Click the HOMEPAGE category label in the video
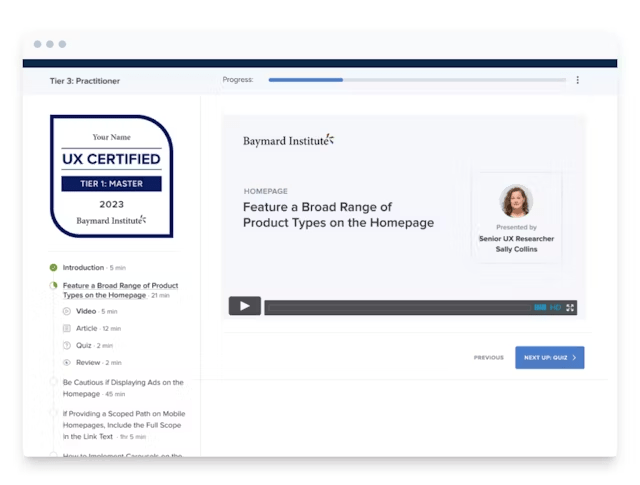 tap(266, 191)
